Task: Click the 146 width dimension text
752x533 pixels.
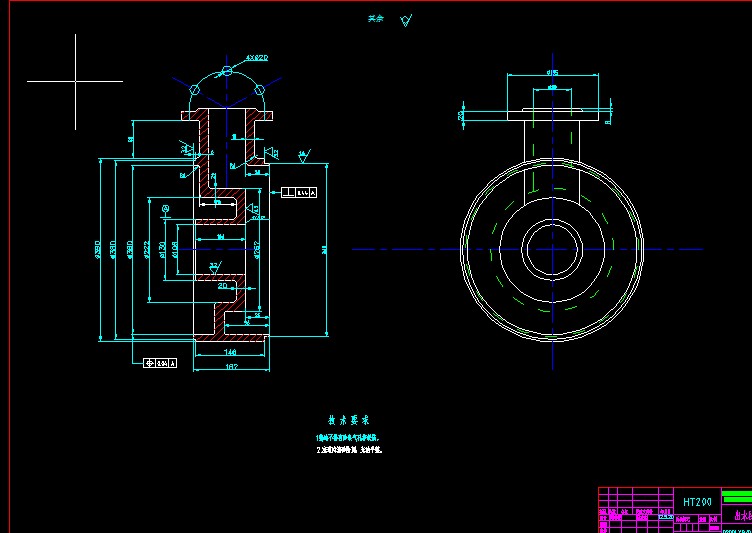Action: pyautogui.click(x=230, y=352)
